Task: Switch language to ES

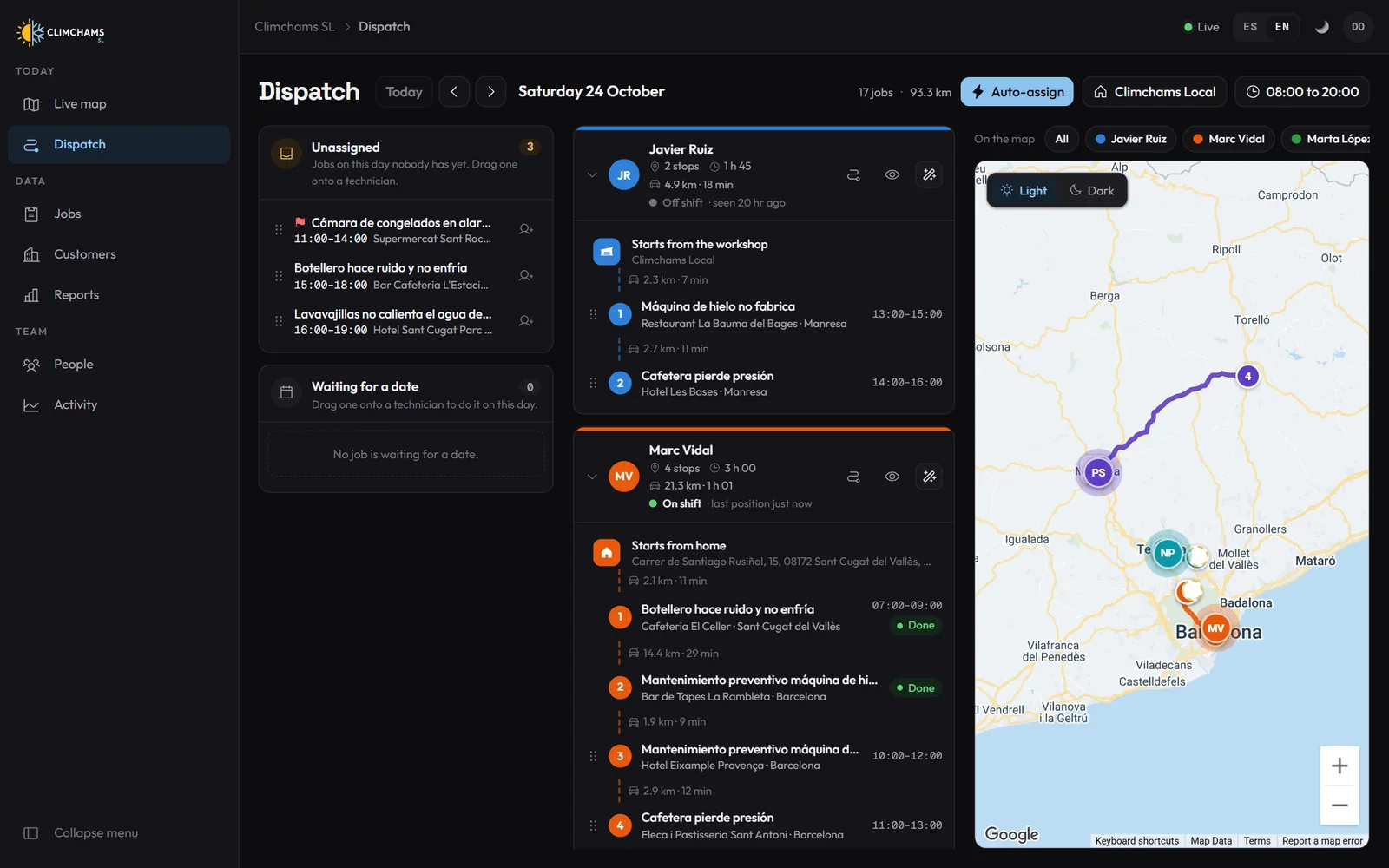Action: pos(1250,27)
